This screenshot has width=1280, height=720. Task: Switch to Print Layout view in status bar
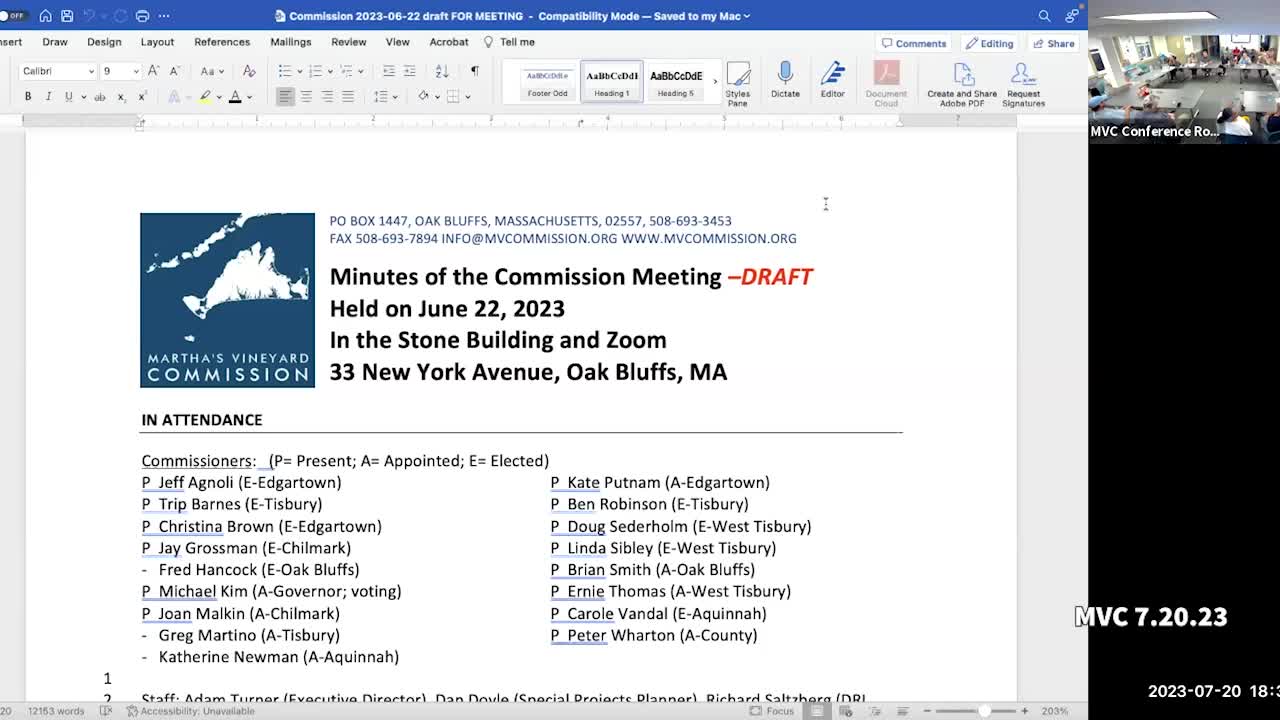click(x=817, y=711)
